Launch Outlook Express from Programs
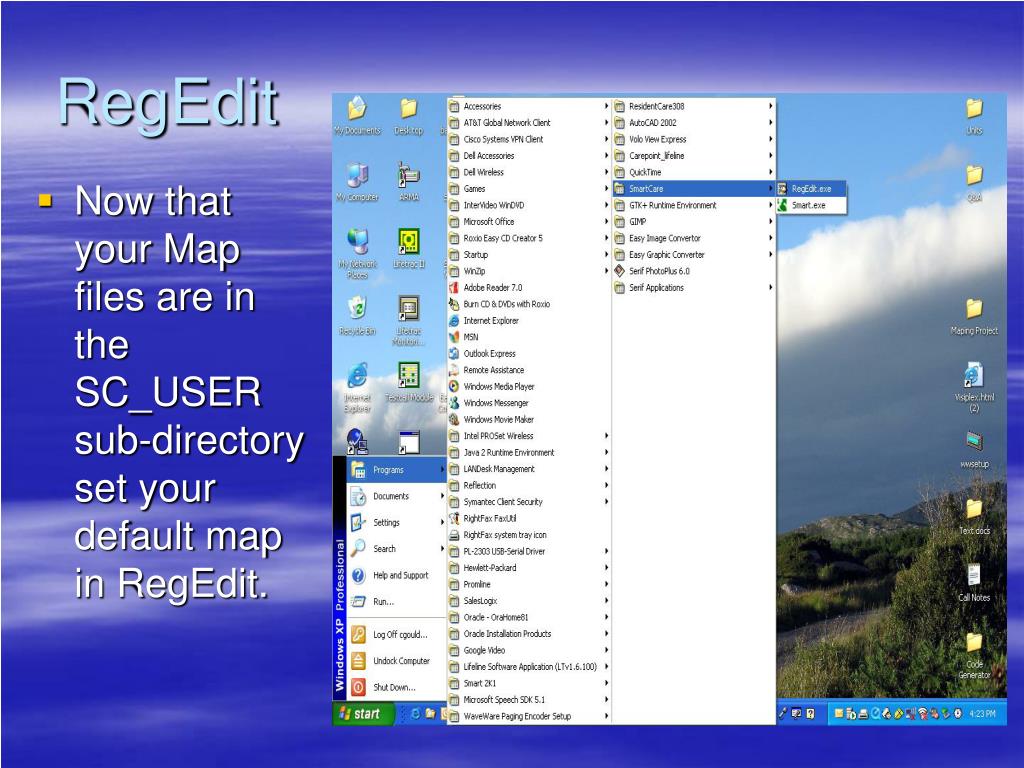This screenshot has width=1024, height=768. (x=529, y=353)
